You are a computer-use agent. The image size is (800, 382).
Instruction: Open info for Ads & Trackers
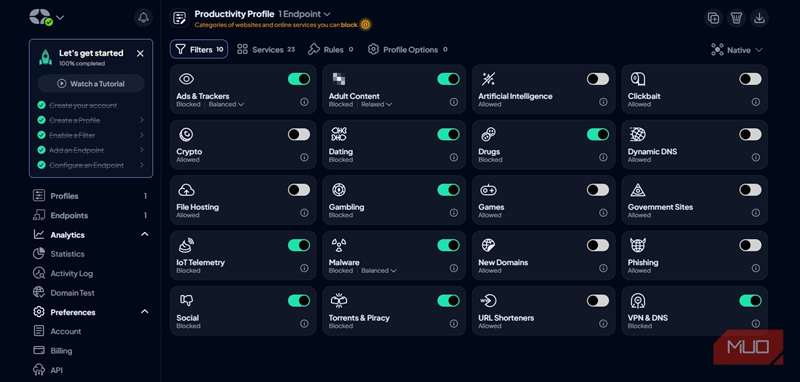[x=304, y=102]
